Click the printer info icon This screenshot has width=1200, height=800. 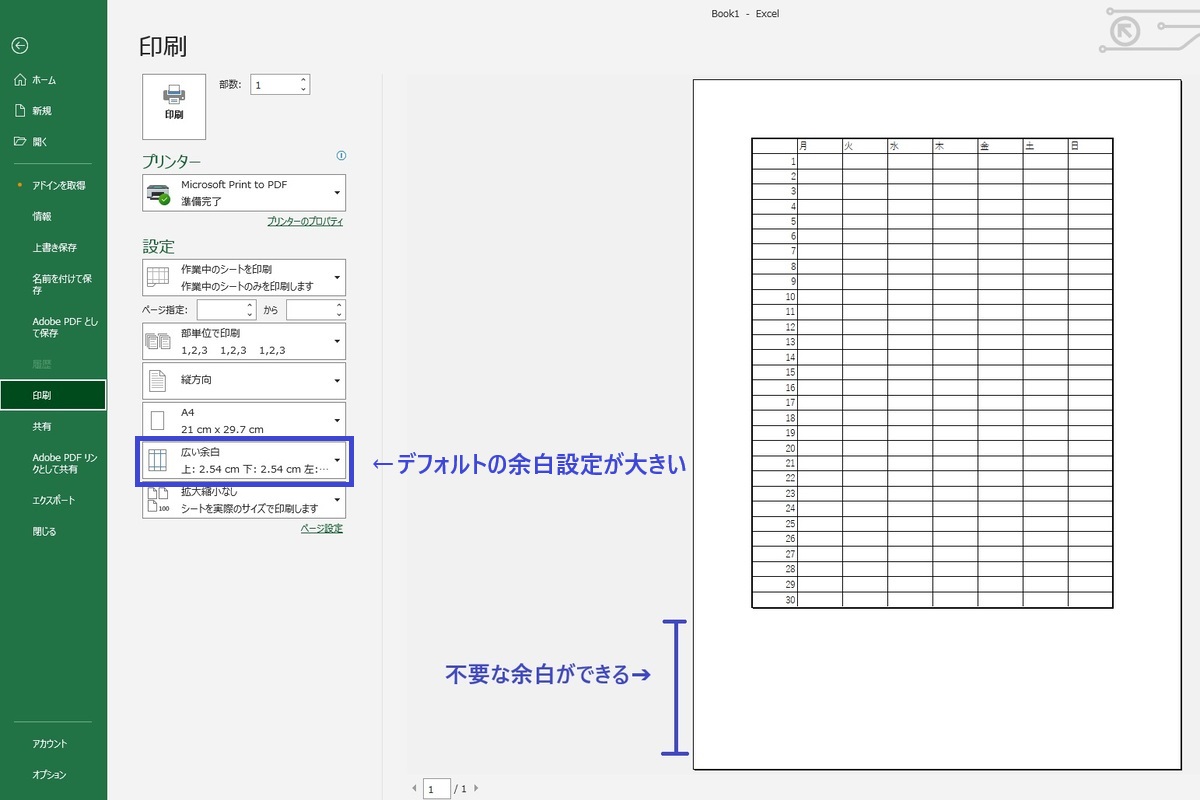[x=341, y=156]
